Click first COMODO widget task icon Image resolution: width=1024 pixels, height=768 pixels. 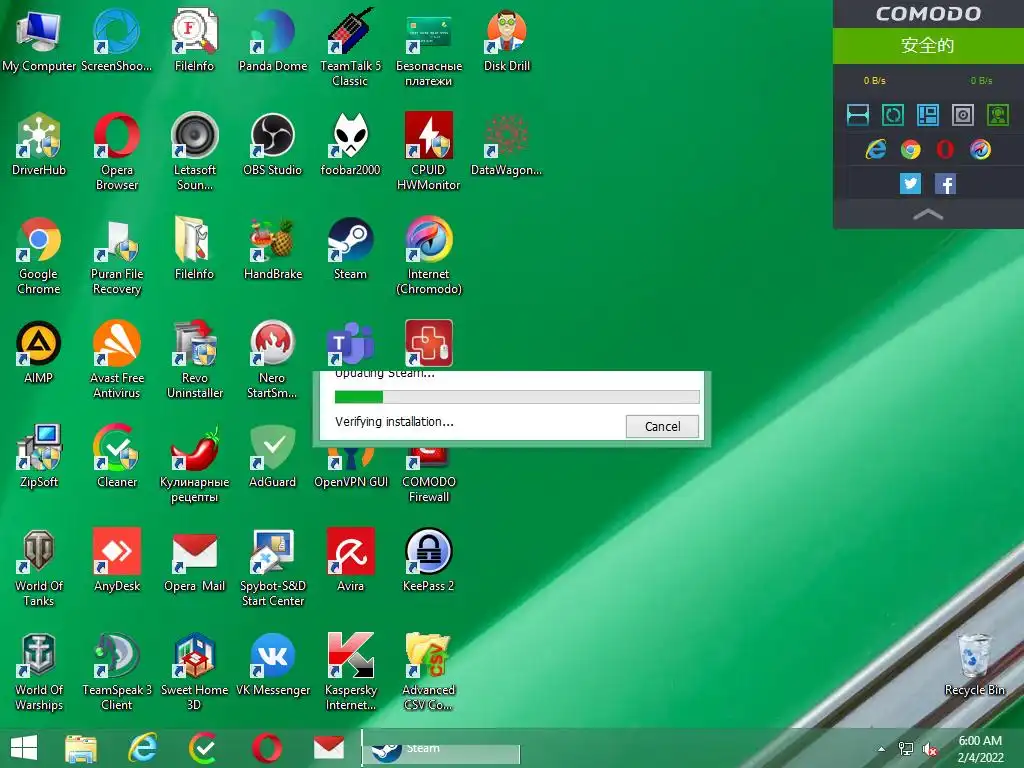[857, 115]
